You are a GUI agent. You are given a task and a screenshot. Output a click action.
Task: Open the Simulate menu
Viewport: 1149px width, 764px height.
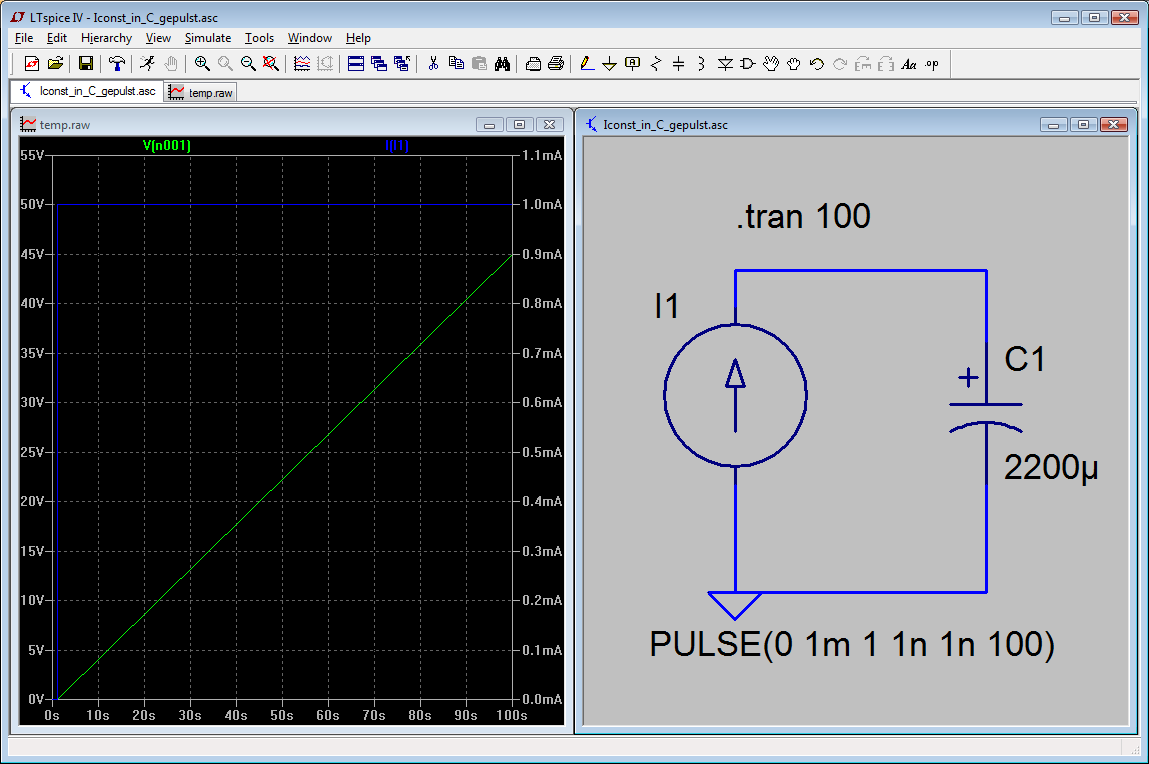pyautogui.click(x=207, y=38)
